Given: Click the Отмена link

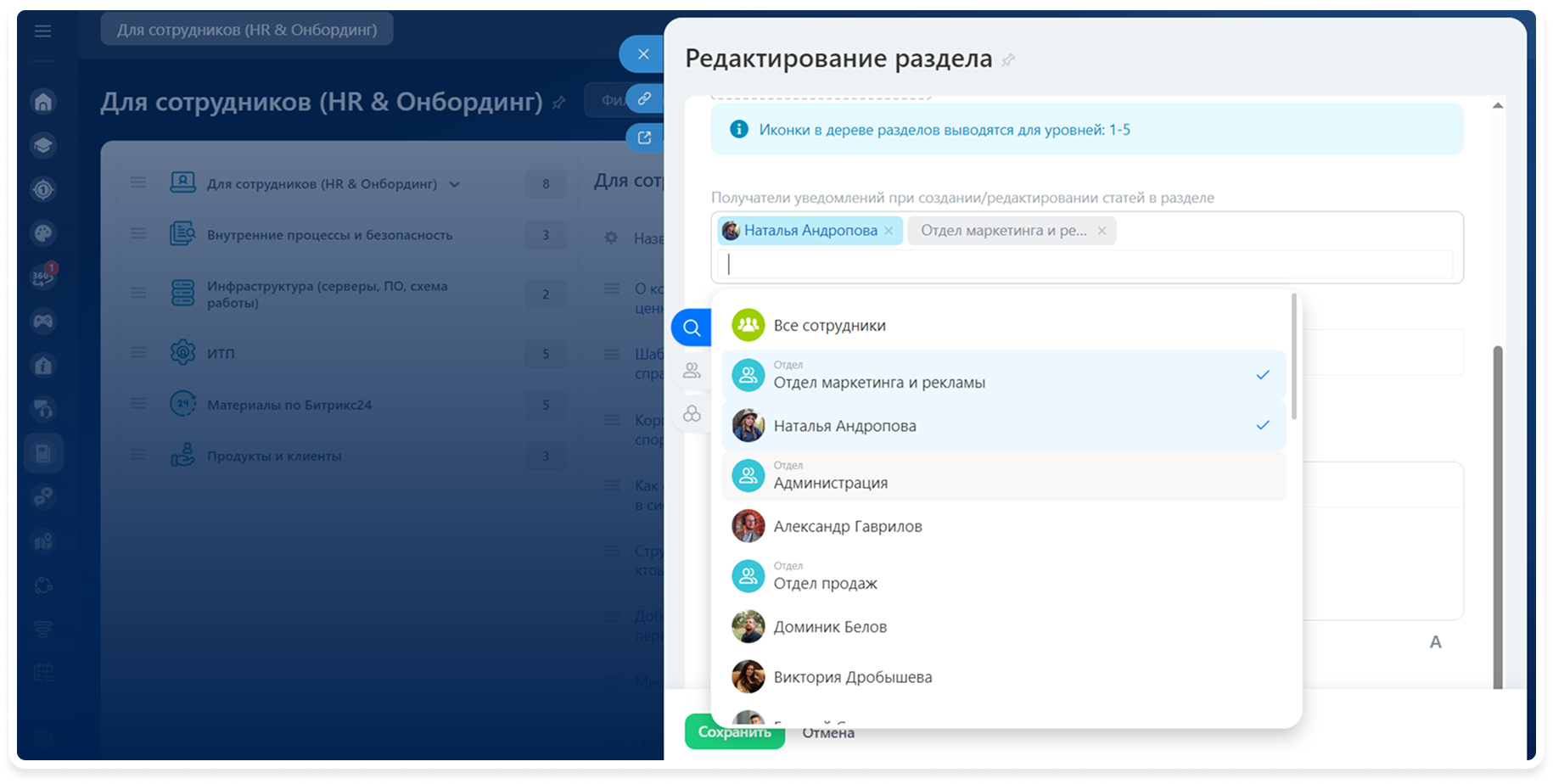Looking at the screenshot, I should [828, 733].
